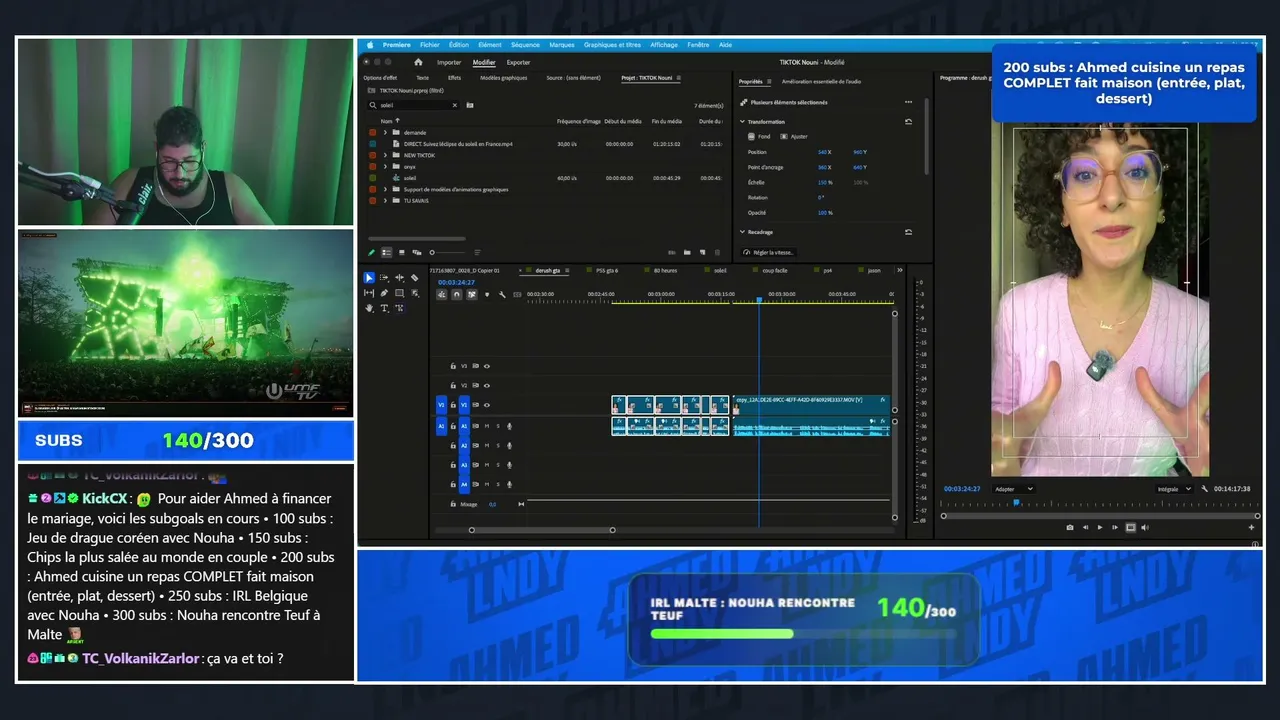This screenshot has height=720, width=1280.
Task: Select the Razor tool
Action: 415,278
